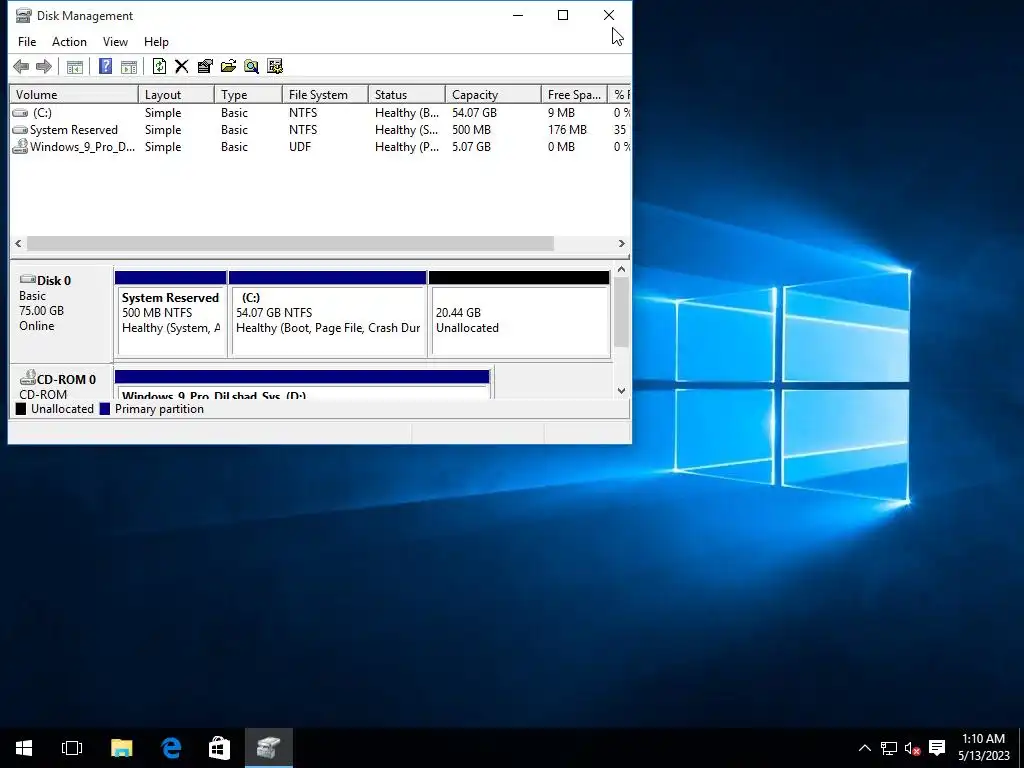Select the System Reserved volume drive icon
Image resolution: width=1024 pixels, height=768 pixels.
pyautogui.click(x=20, y=130)
